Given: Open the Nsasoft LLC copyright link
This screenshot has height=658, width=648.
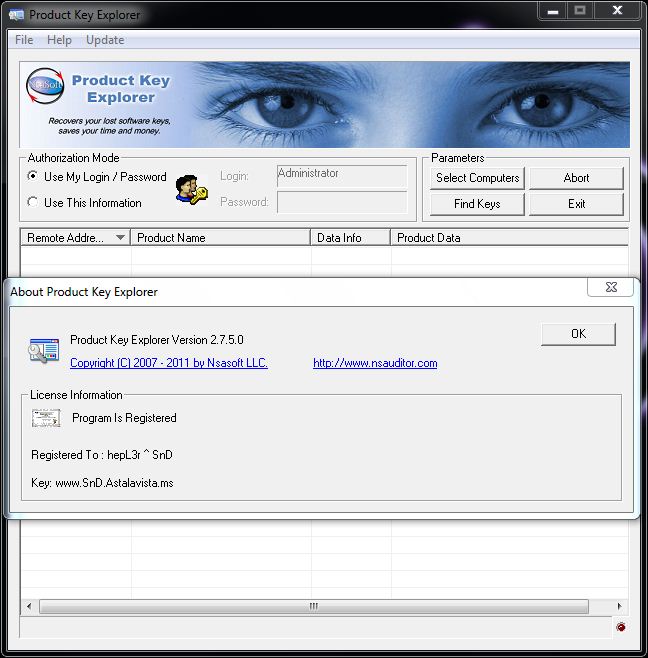Looking at the screenshot, I should 169,363.
